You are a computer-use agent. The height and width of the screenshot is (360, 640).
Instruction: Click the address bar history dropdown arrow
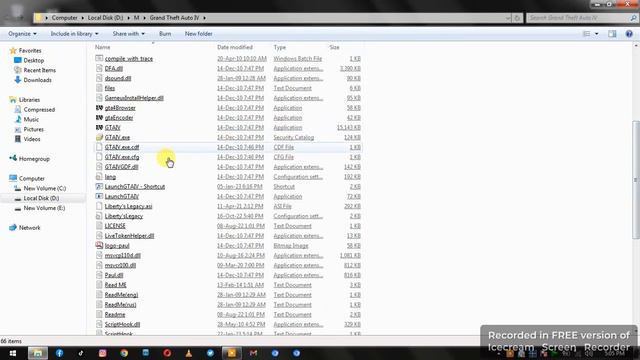[x=508, y=18]
